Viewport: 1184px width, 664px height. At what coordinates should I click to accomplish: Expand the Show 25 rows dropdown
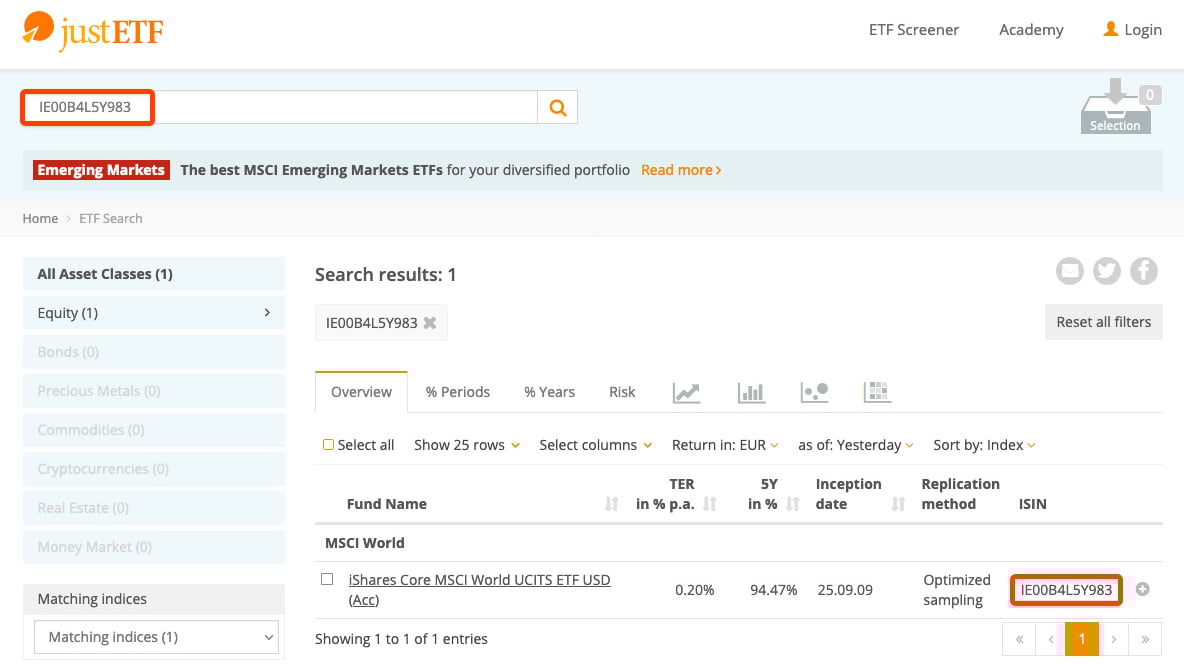pyautogui.click(x=466, y=445)
